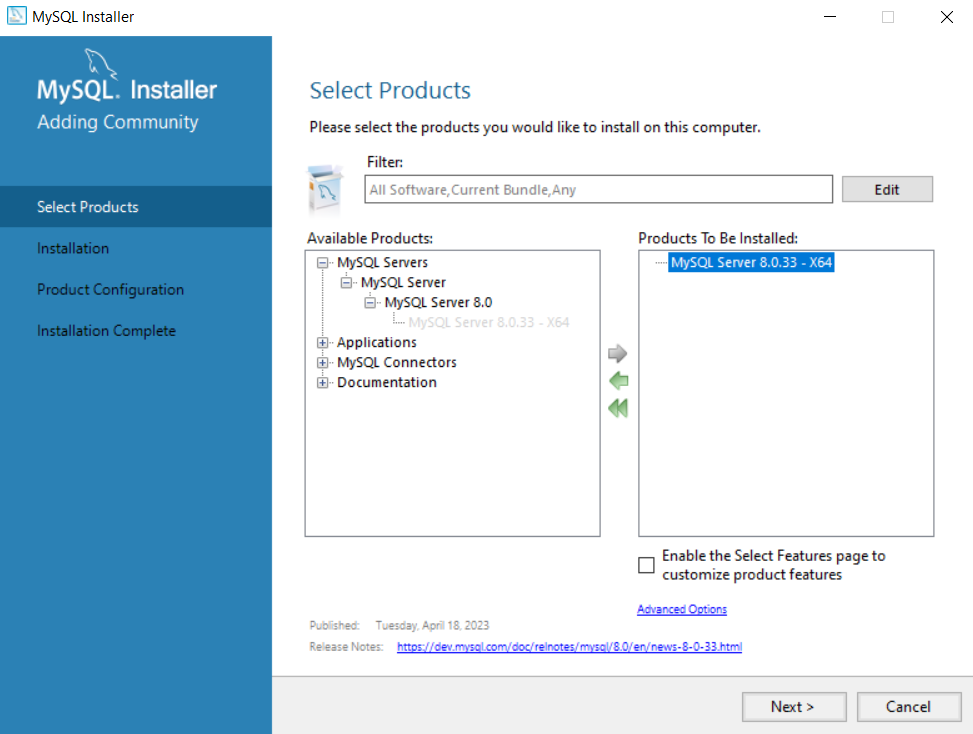This screenshot has height=734, width=973.
Task: Click the Next button
Action: 793,706
